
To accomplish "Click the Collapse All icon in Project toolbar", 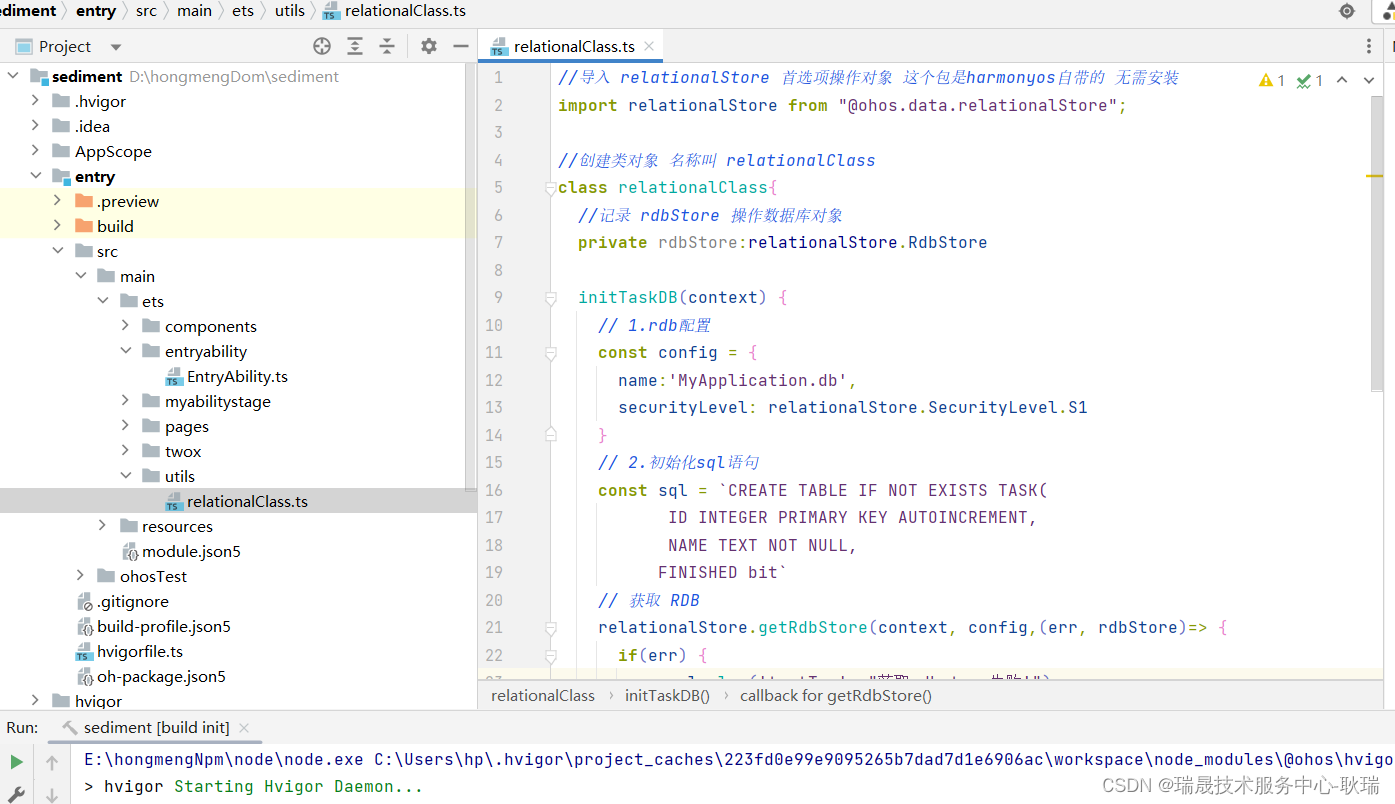I will 387,46.
